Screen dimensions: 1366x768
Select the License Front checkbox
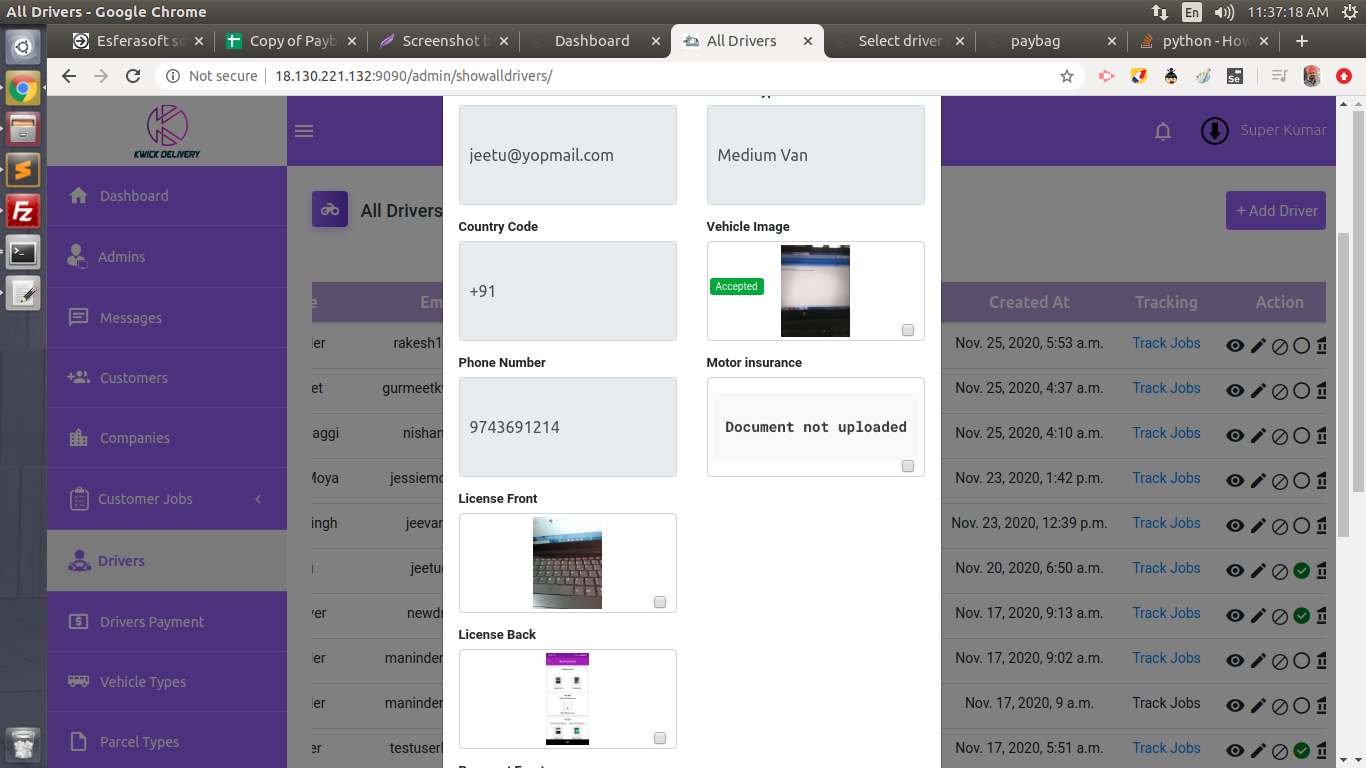pos(660,602)
